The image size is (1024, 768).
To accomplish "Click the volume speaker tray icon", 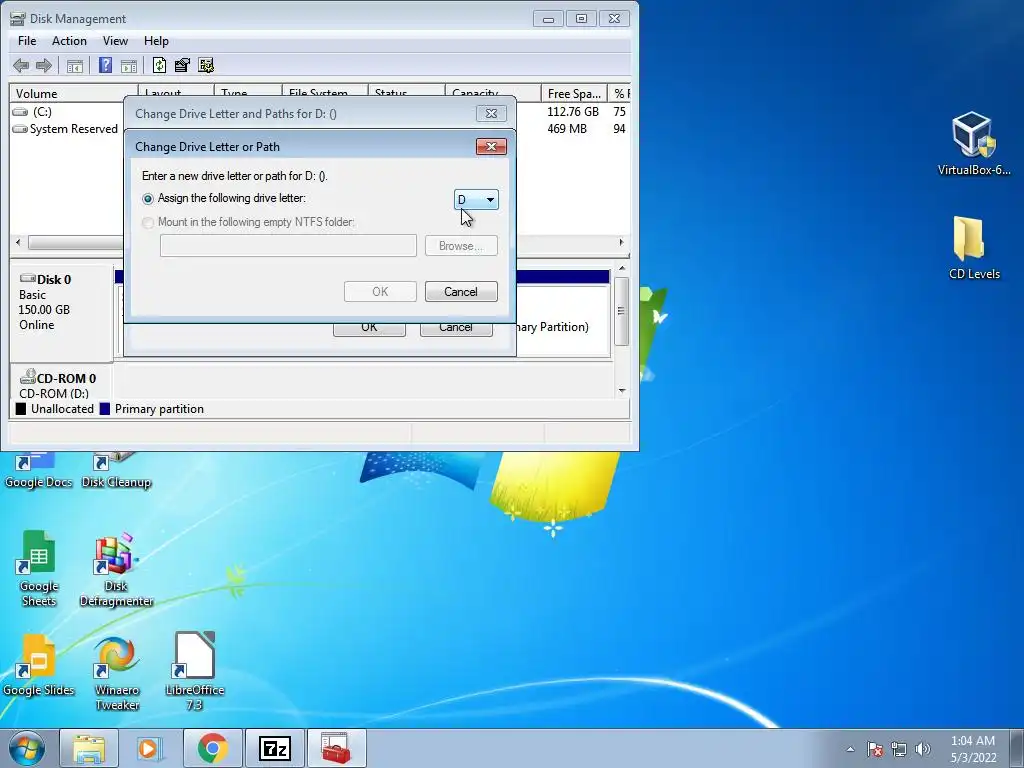I will pyautogui.click(x=923, y=749).
